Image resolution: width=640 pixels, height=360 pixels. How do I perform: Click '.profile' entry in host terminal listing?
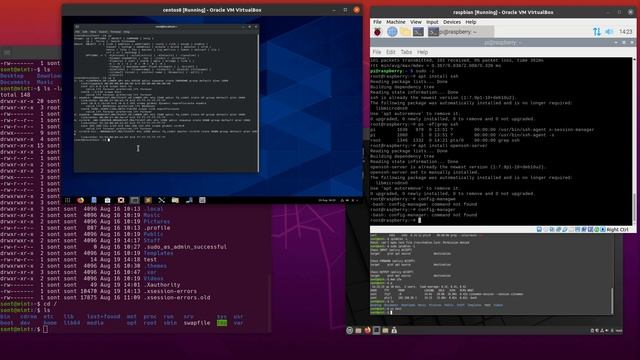[x=157, y=228]
